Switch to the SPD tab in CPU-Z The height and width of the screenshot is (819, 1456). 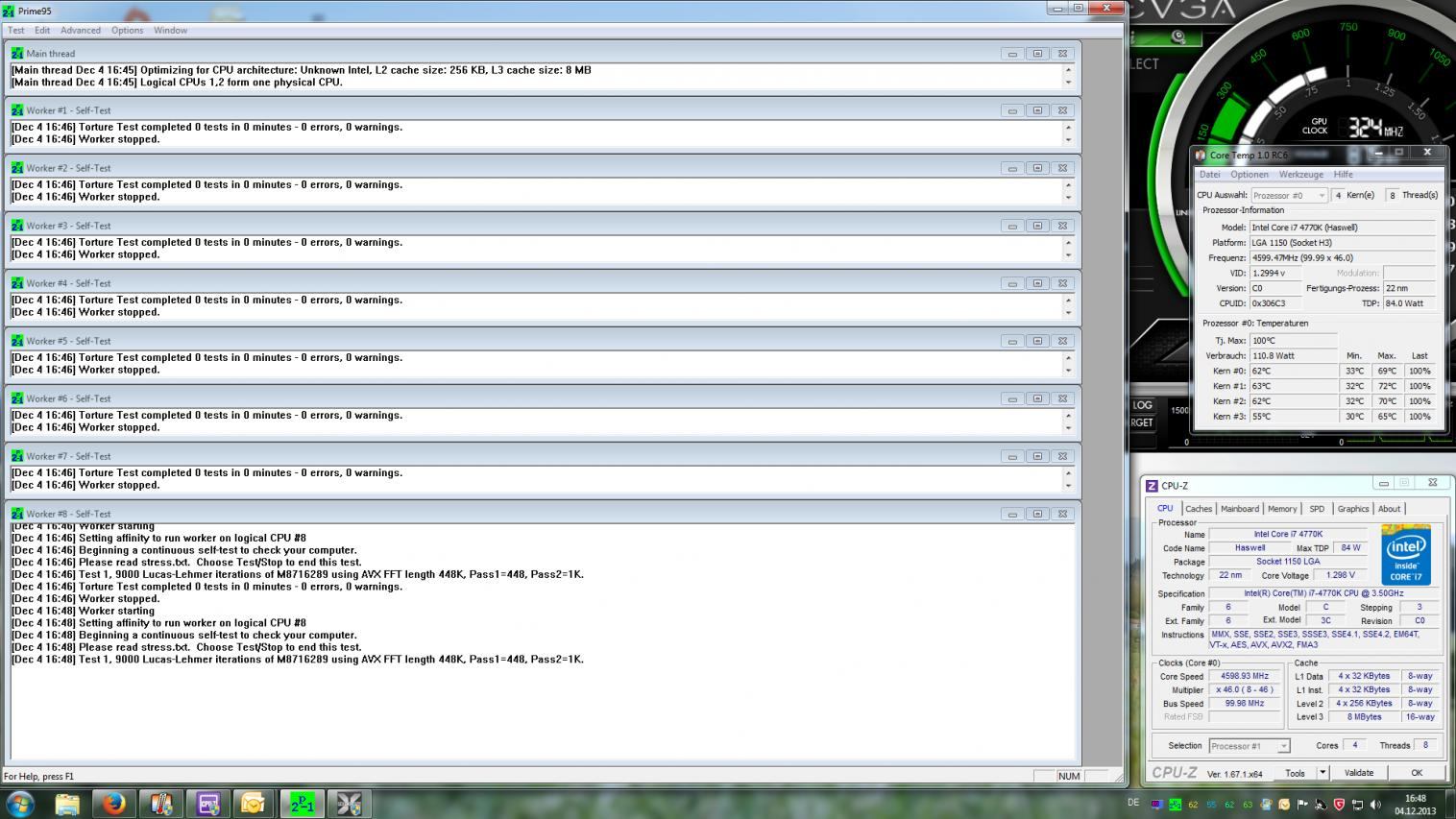pos(1316,509)
